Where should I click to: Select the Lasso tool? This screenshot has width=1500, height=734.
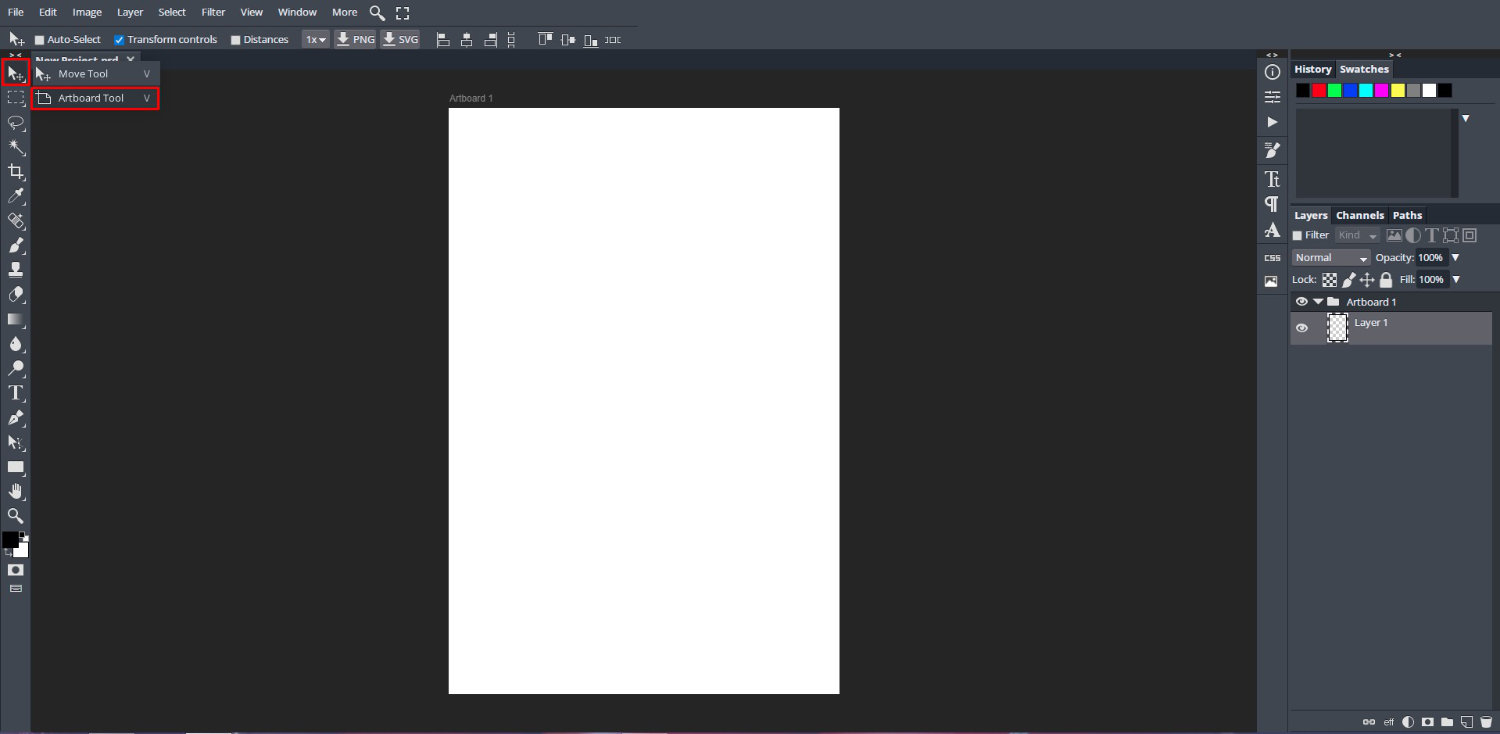coord(16,123)
